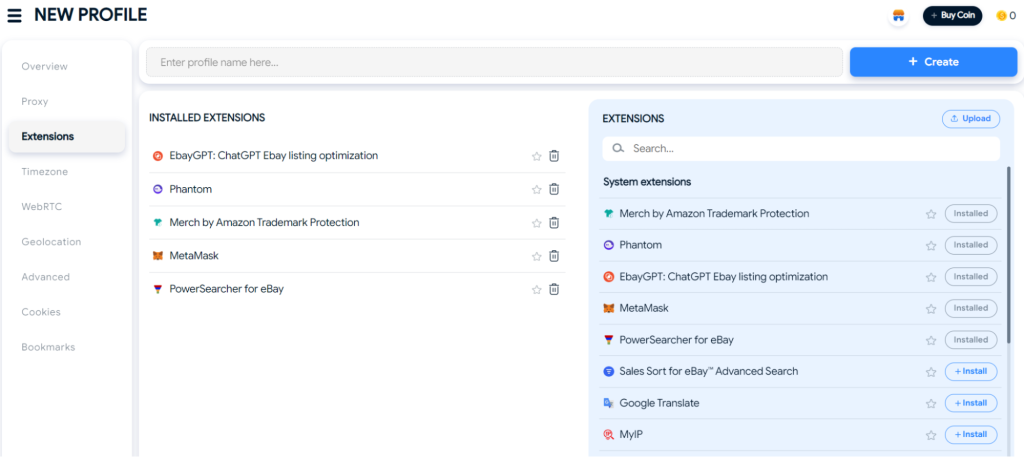This screenshot has width=1024, height=457.
Task: Select Google Translate row text
Action: (659, 403)
